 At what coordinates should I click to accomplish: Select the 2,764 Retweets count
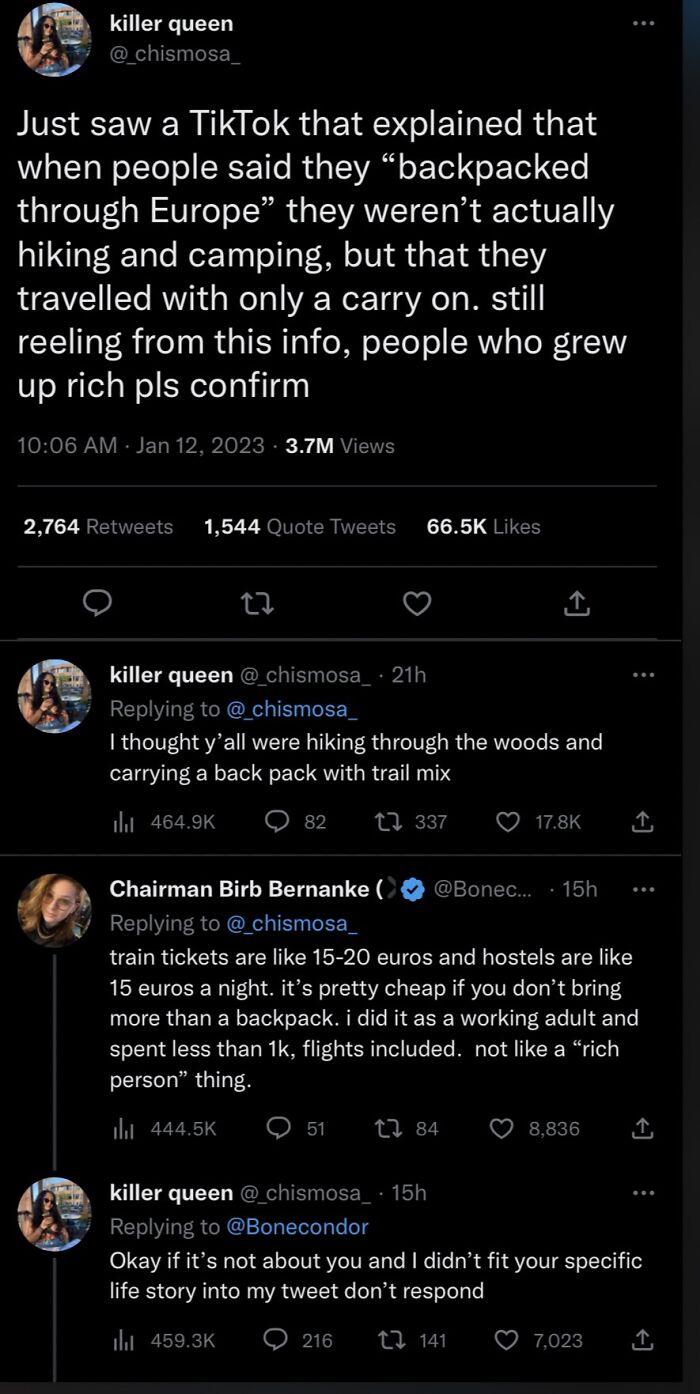96,526
